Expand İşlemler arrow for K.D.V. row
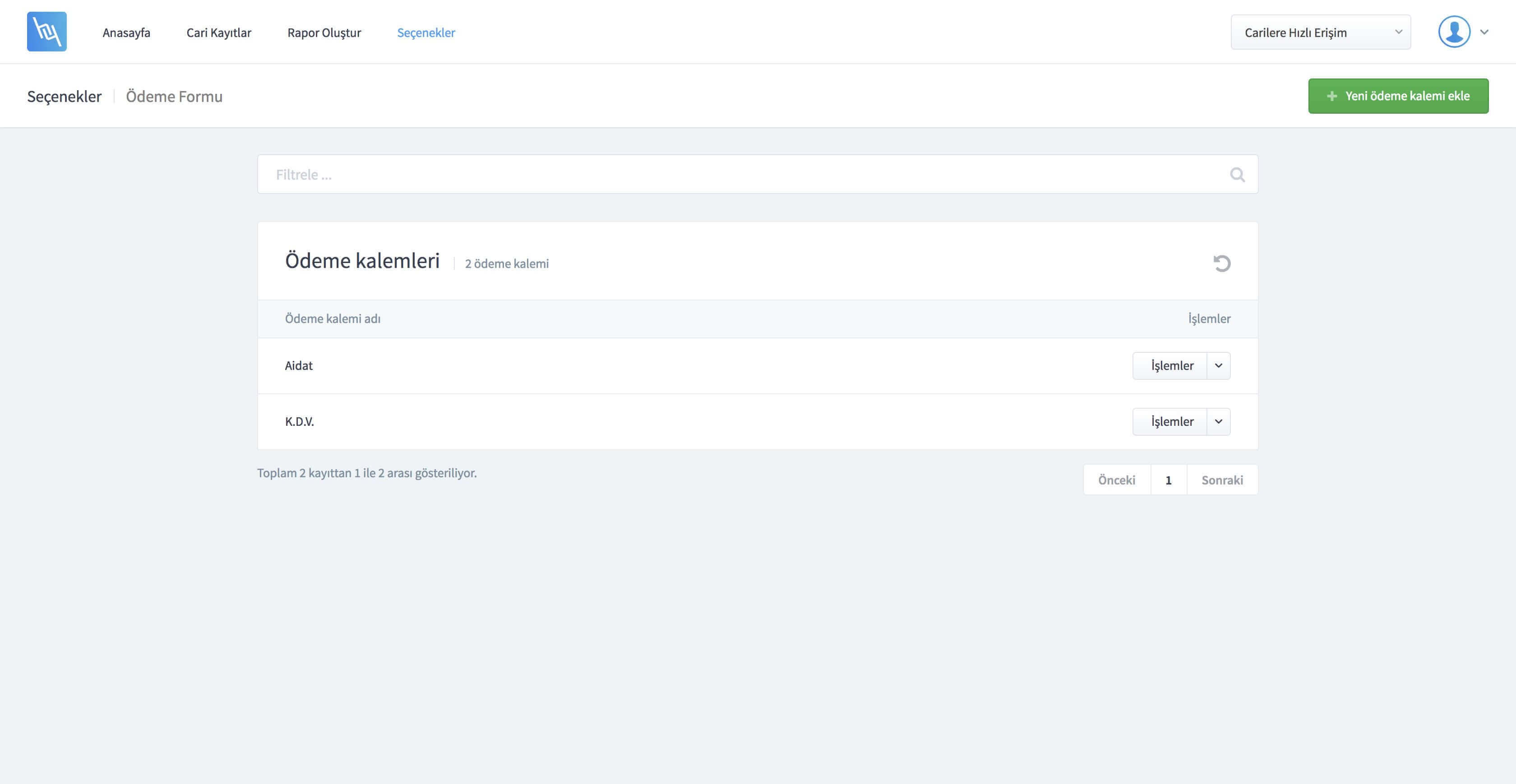The width and height of the screenshot is (1516, 784). coord(1218,421)
